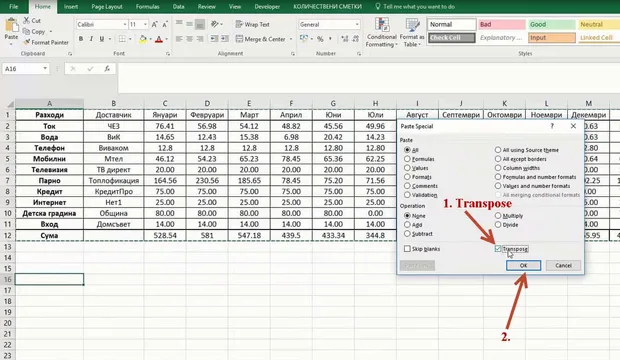
Task: Click the Font Color letter A icon
Action: coord(159,39)
